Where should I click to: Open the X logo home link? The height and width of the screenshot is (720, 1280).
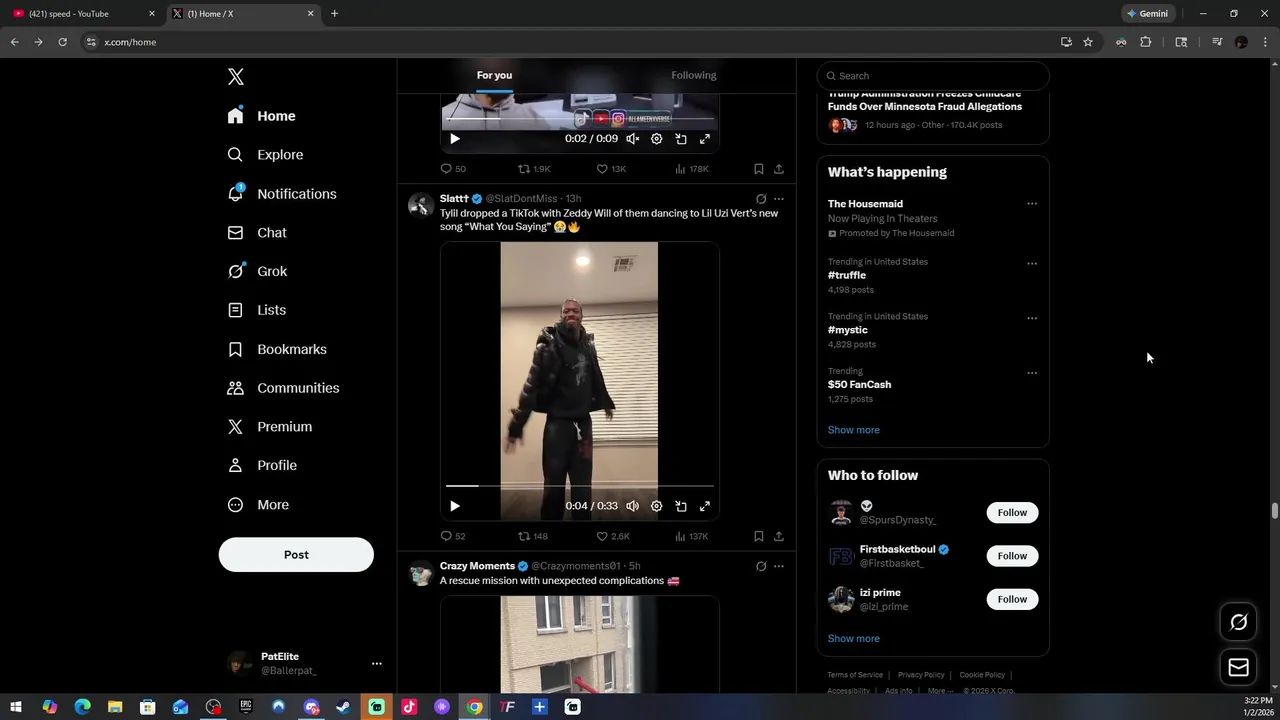click(235, 77)
